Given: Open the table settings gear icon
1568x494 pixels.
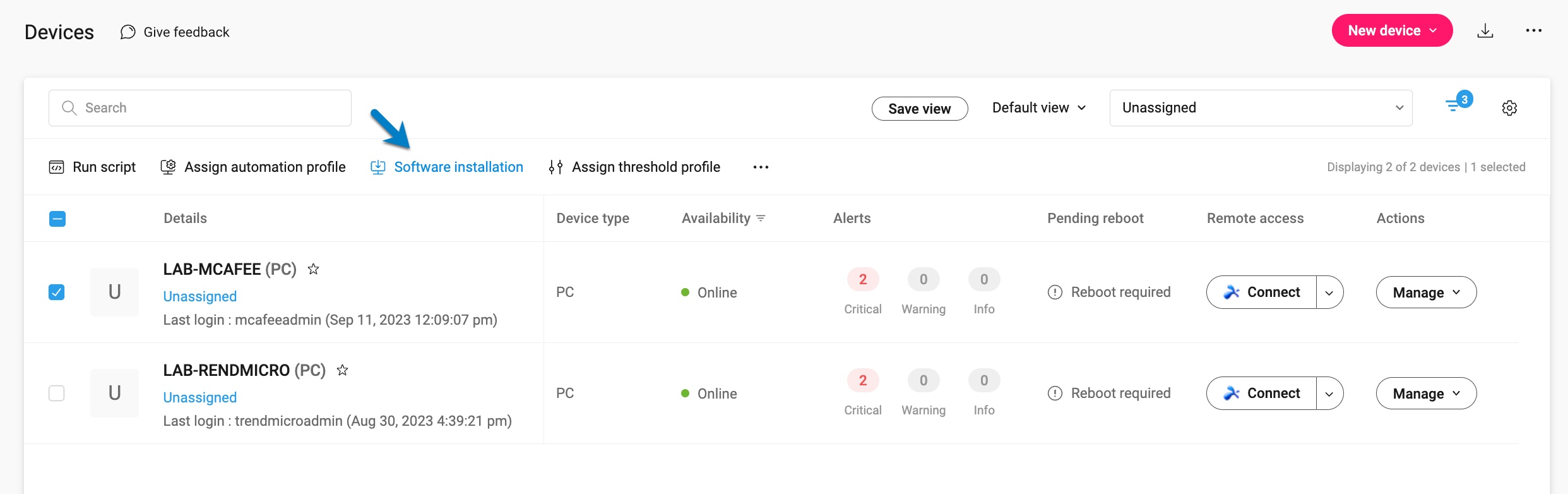Looking at the screenshot, I should click(1509, 108).
